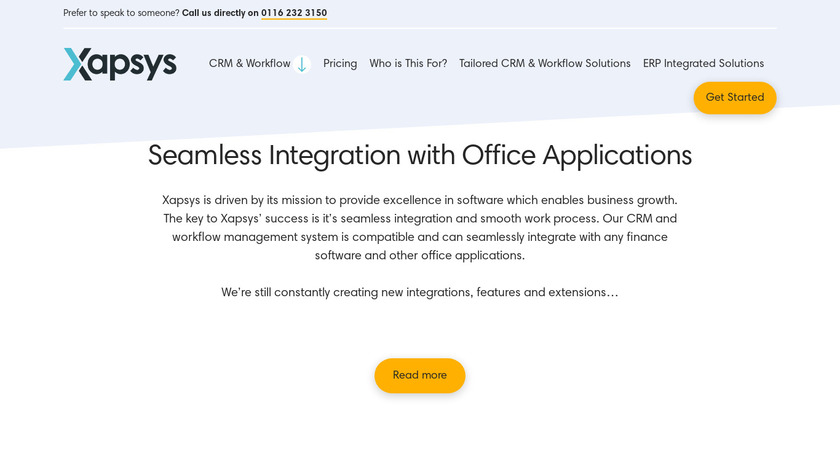Click the text 'Call us directly on'
The width and height of the screenshot is (840, 472).
[x=220, y=13]
